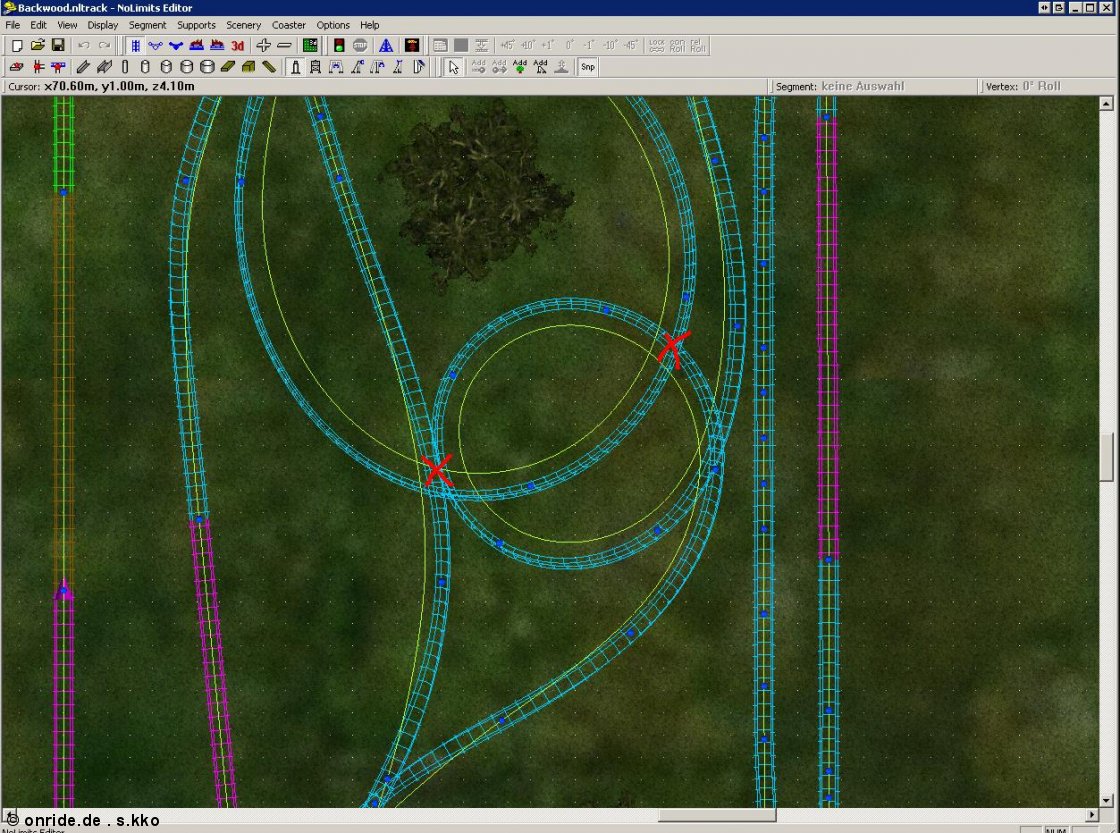Open the Segment menu
Screen dimensions: 1120x833
click(147, 25)
